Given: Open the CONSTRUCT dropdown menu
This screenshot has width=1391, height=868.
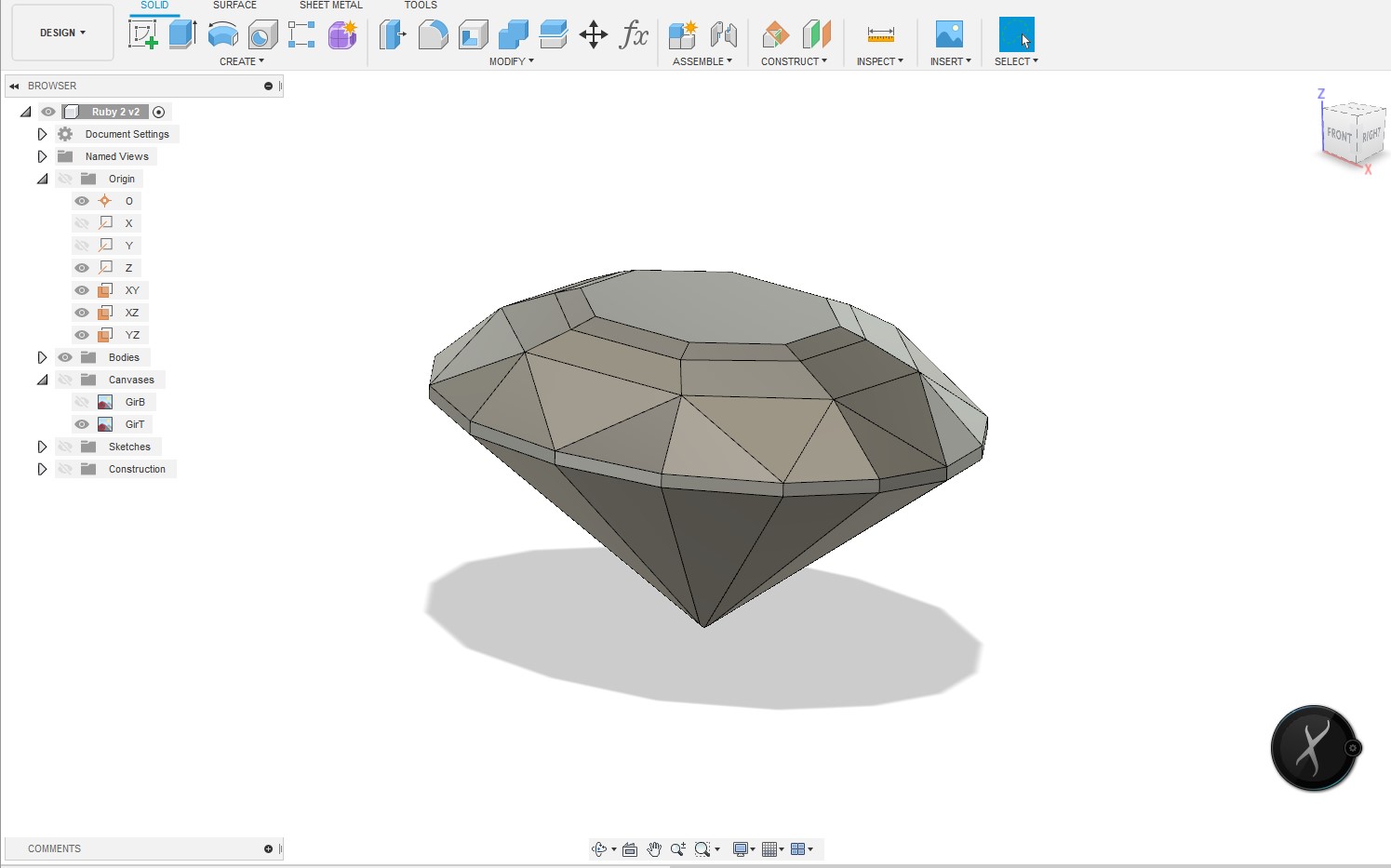Looking at the screenshot, I should [794, 61].
